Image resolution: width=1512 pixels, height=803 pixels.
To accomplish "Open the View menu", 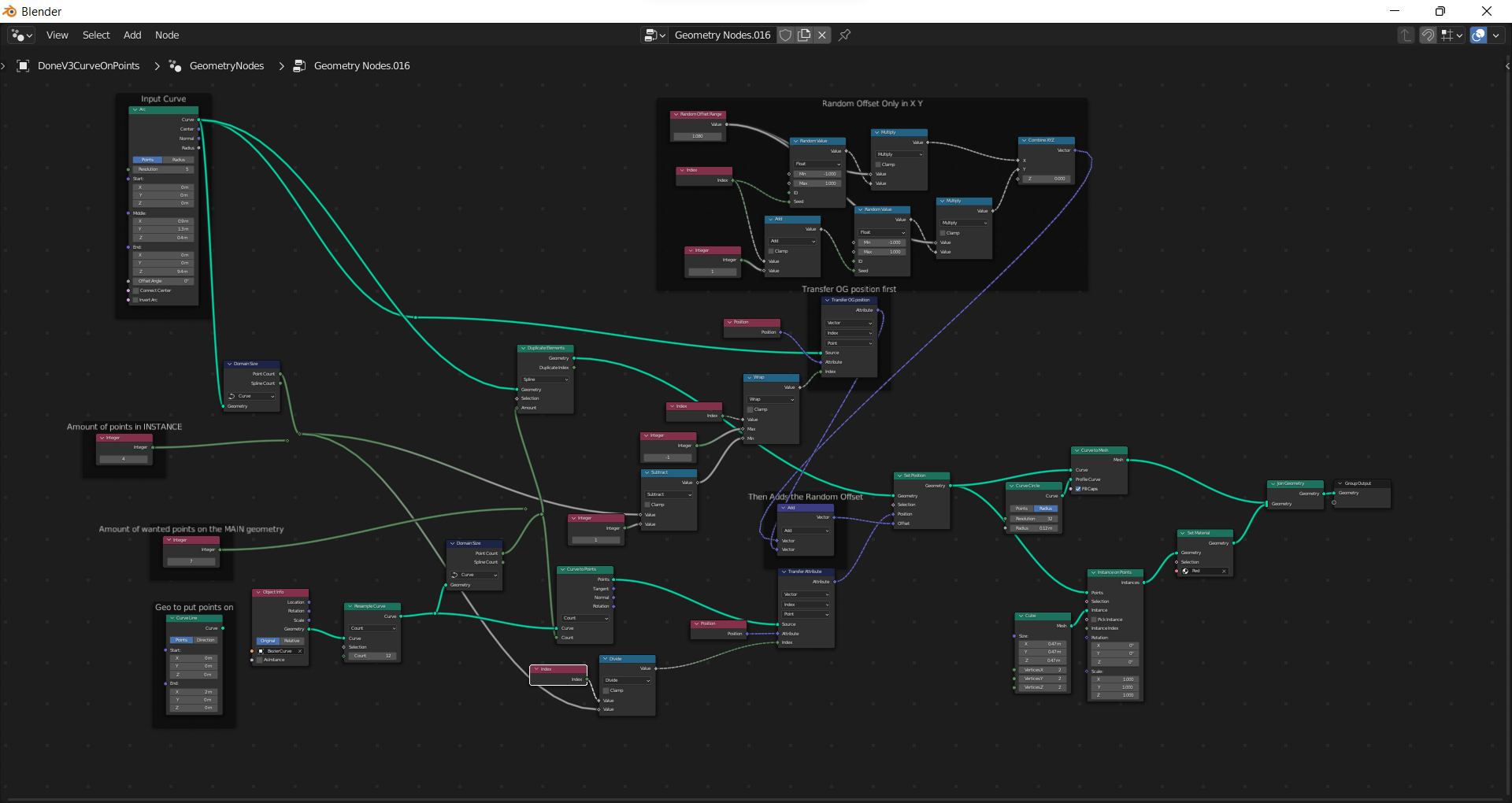I will point(57,35).
